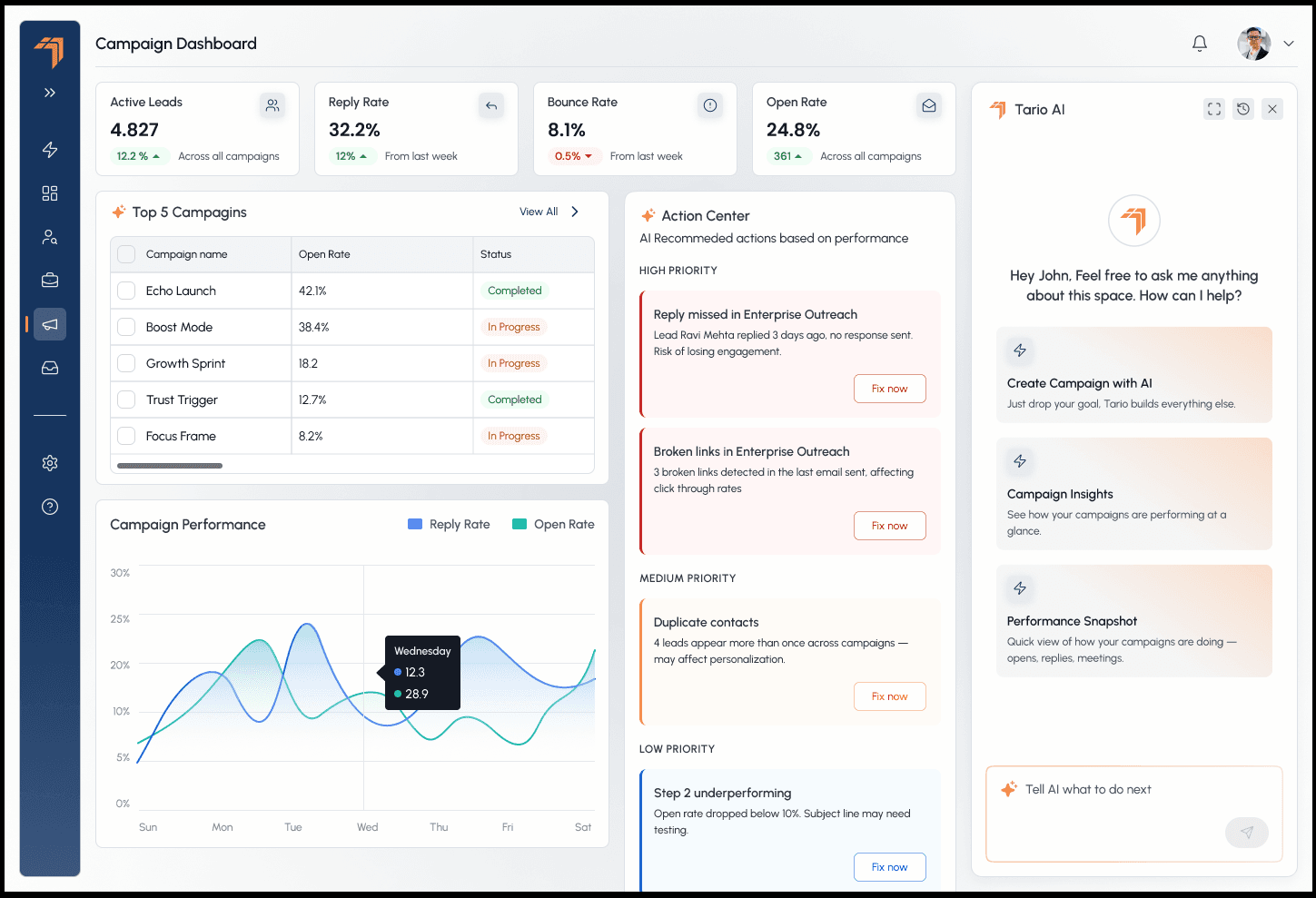Select the Leads contact-search icon in sidebar
Image resolution: width=1316 pixels, height=898 pixels.
(50, 237)
